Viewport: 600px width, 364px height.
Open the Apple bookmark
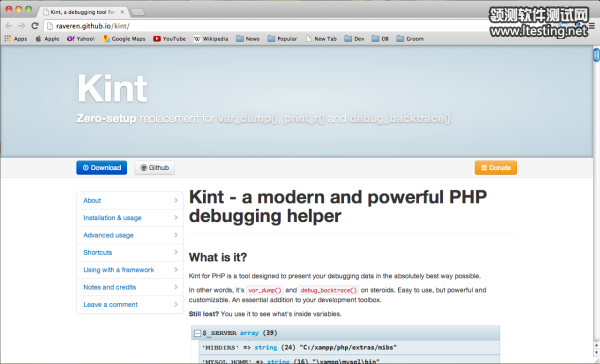tap(47, 39)
